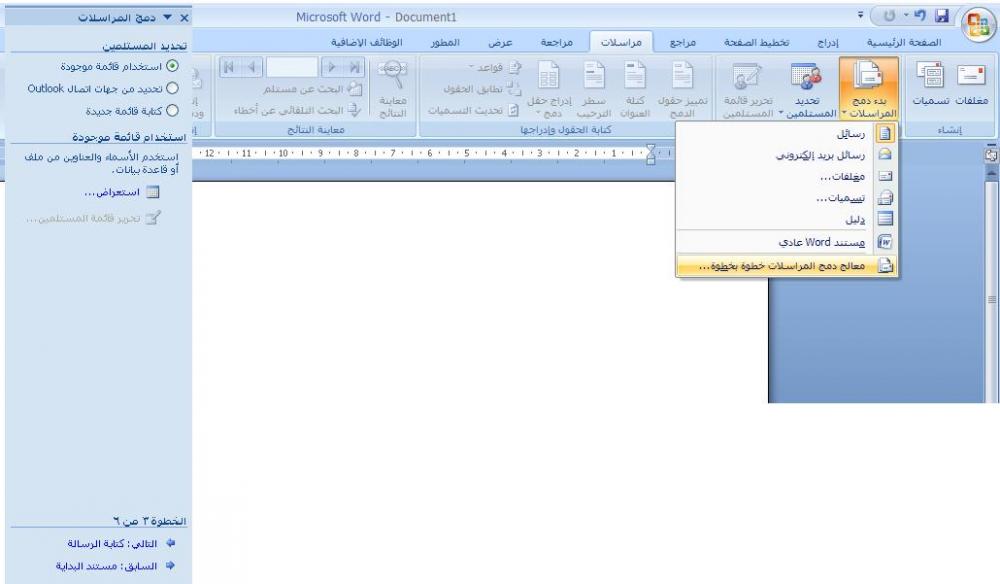Choose Normal Word Document (مستند Word عادي)
Screen dimensions: 1000x584
[786, 242]
